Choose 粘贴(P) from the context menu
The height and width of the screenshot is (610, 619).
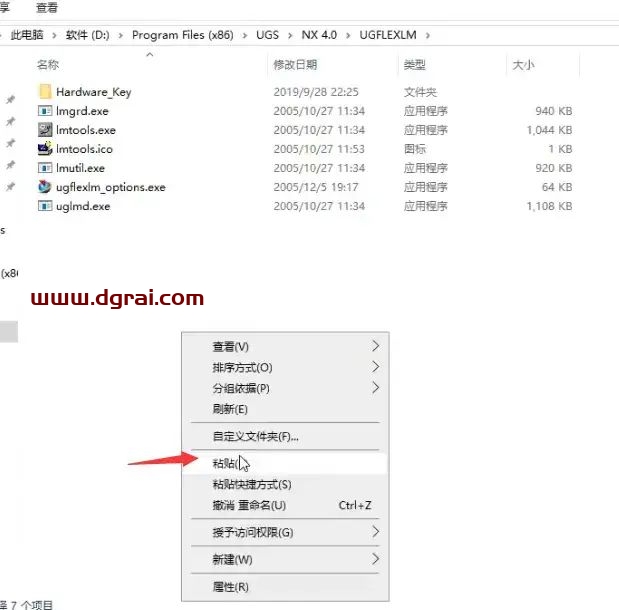click(x=225, y=463)
